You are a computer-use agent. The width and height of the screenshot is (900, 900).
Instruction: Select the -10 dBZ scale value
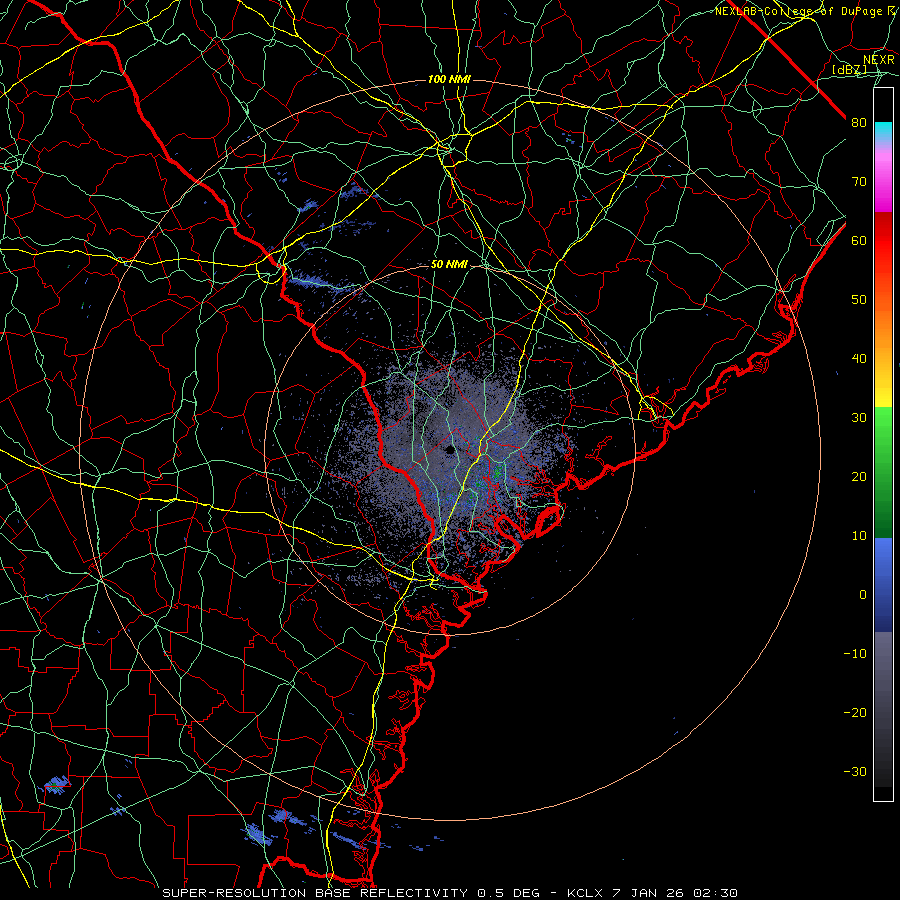[x=855, y=653]
